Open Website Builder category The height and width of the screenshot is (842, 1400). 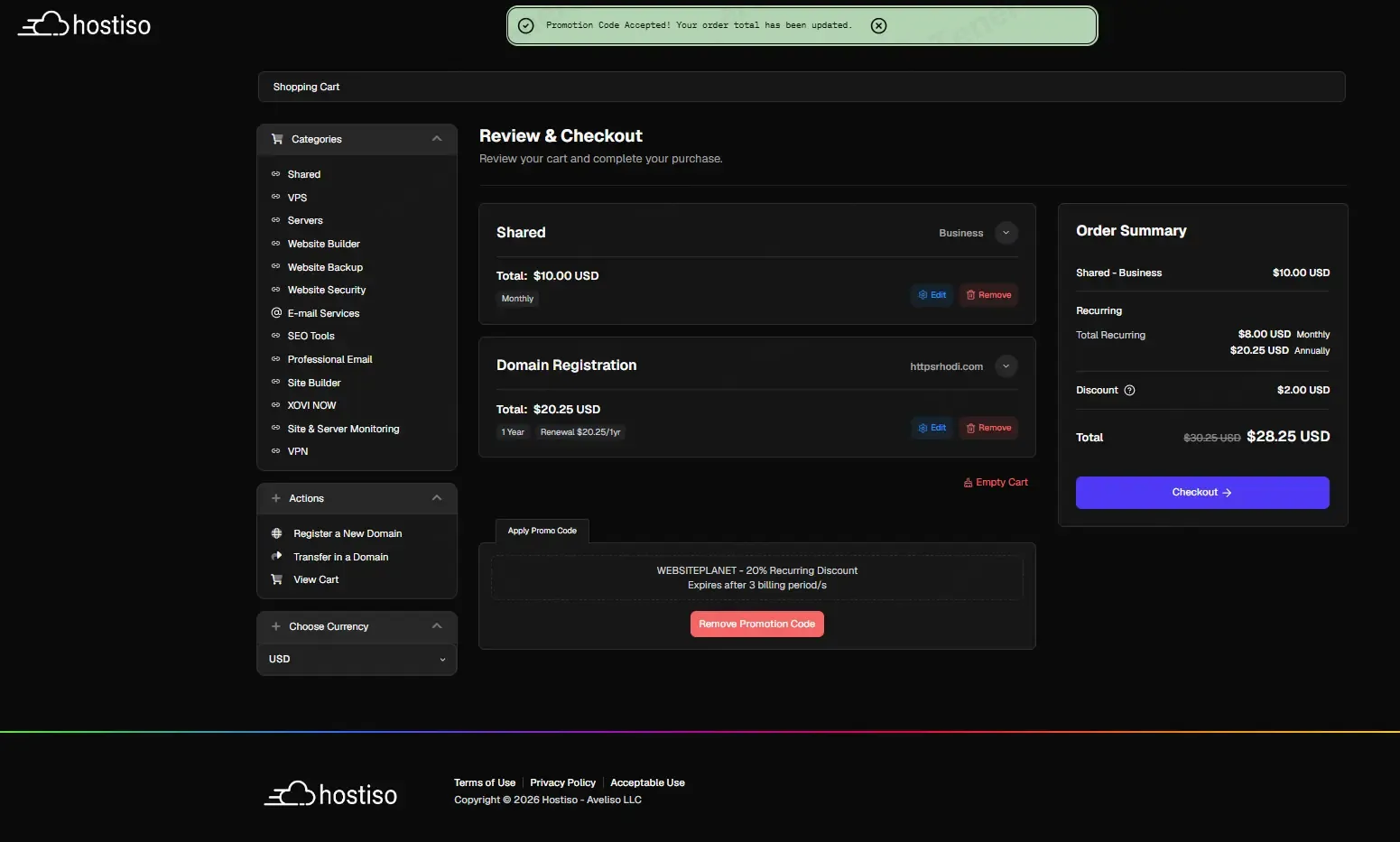[323, 244]
